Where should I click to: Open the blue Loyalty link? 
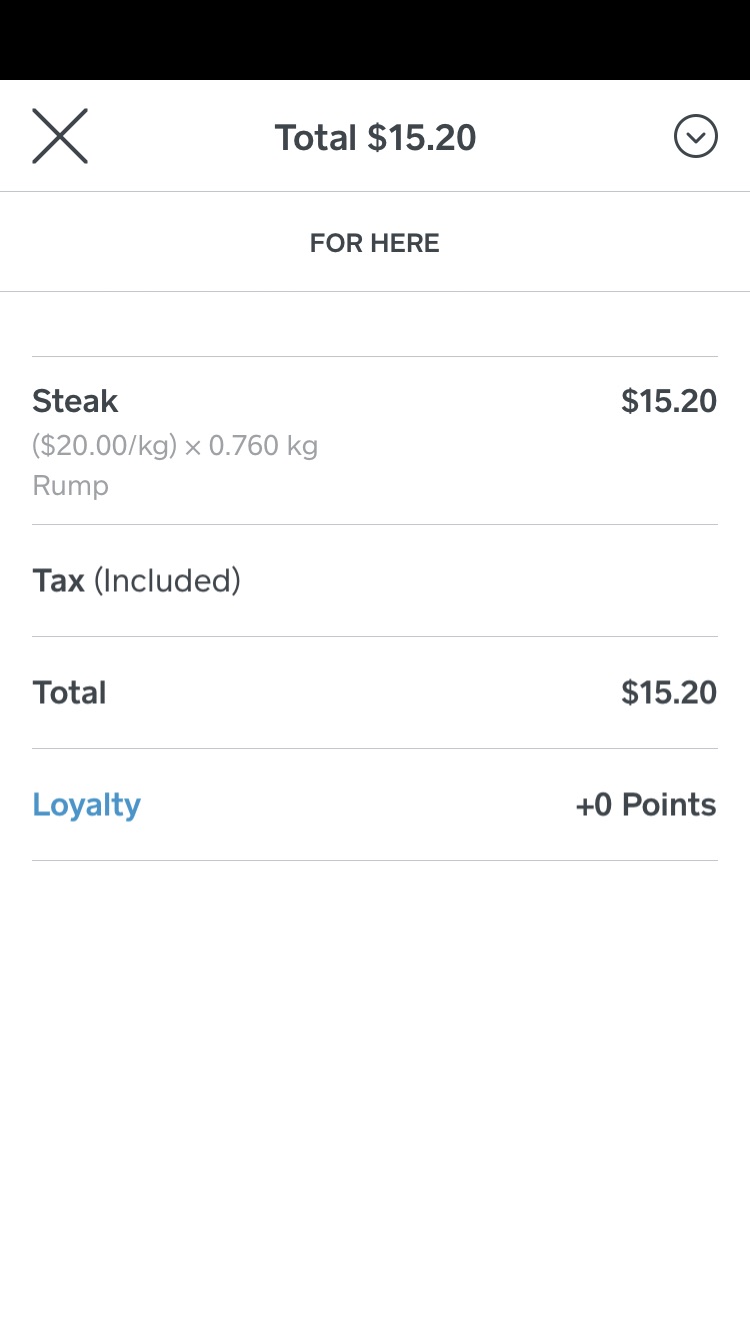pyautogui.click(x=86, y=805)
